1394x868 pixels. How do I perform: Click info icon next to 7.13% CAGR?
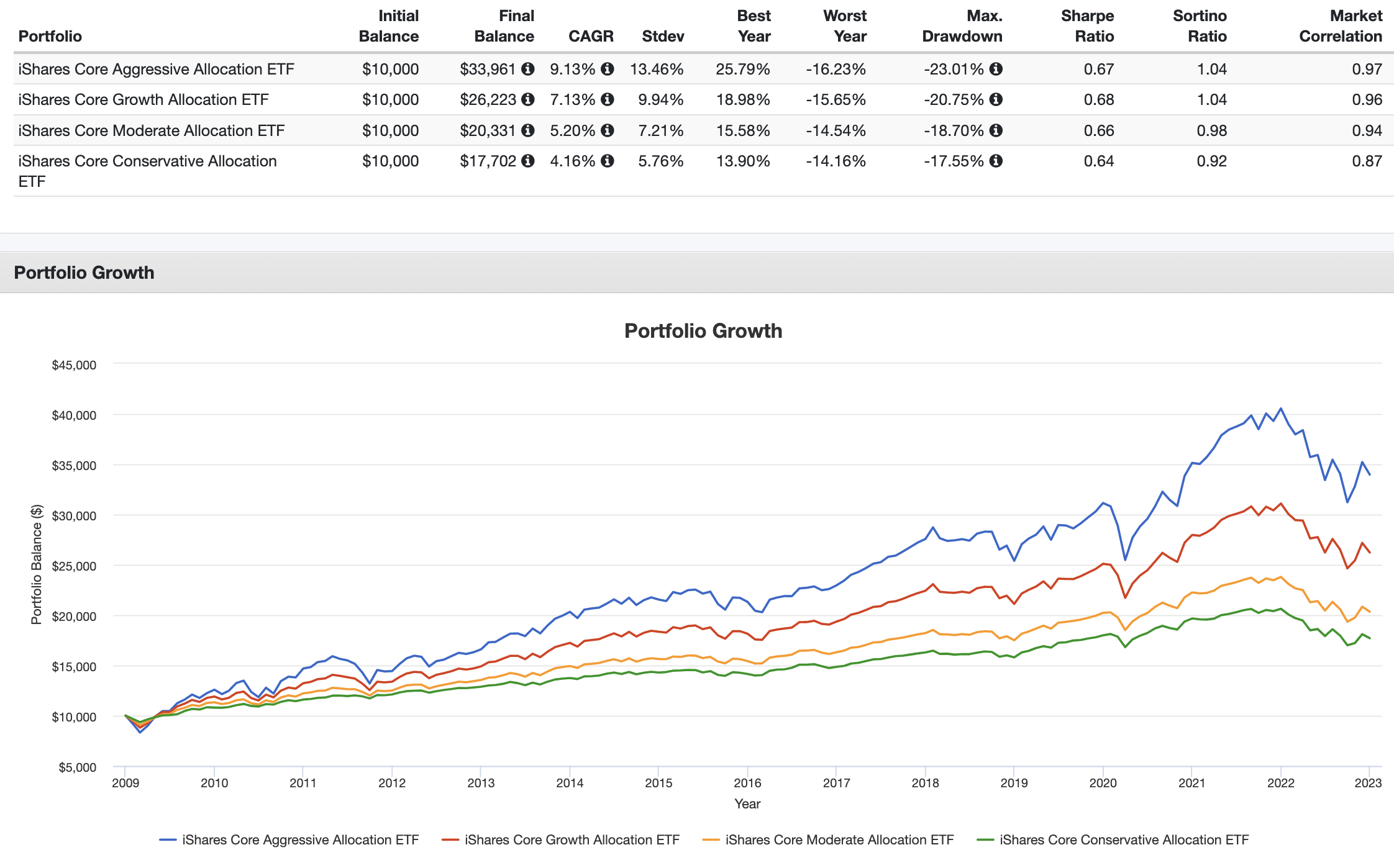tap(608, 99)
